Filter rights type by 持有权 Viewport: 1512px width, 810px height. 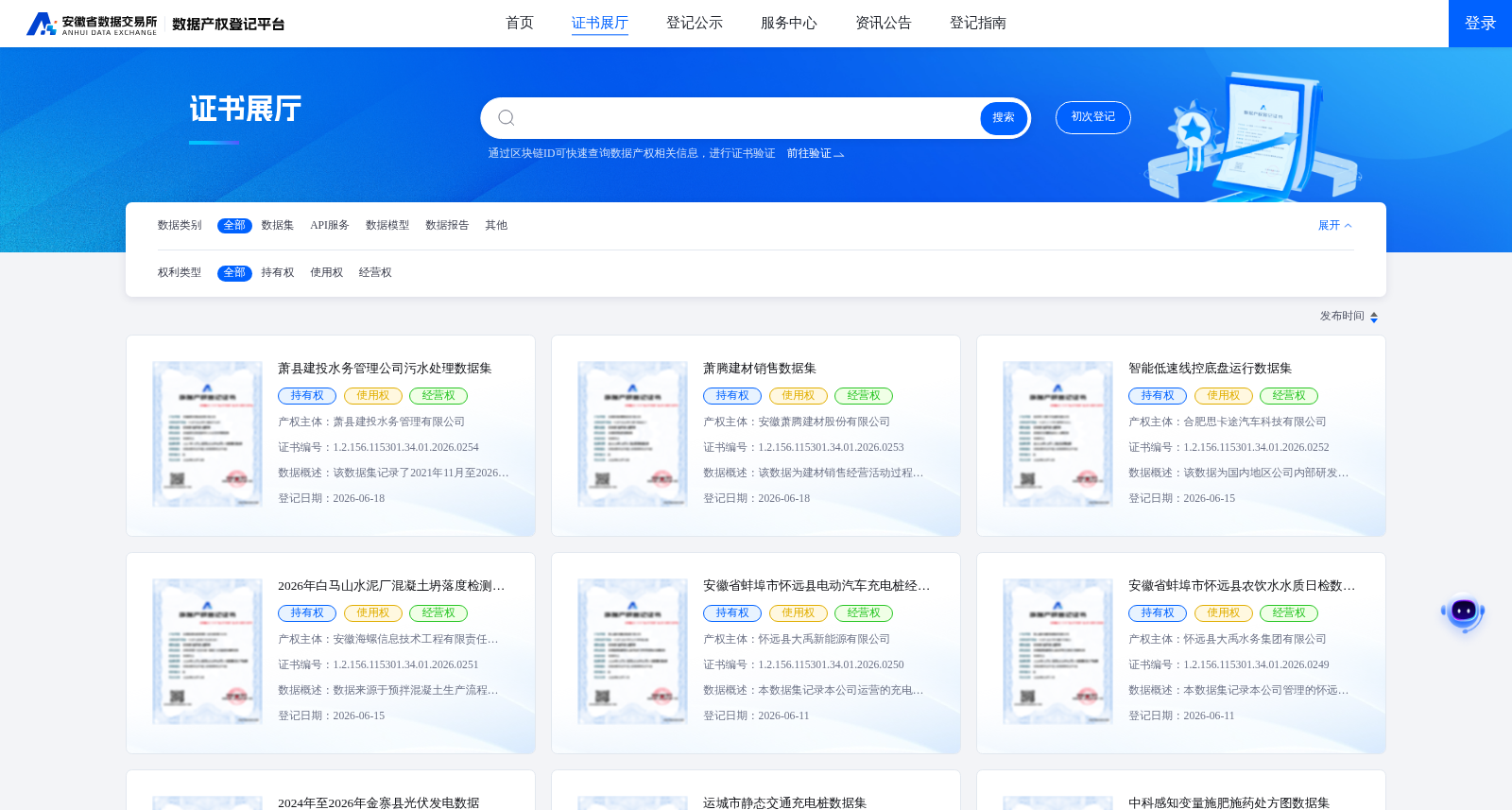point(278,272)
